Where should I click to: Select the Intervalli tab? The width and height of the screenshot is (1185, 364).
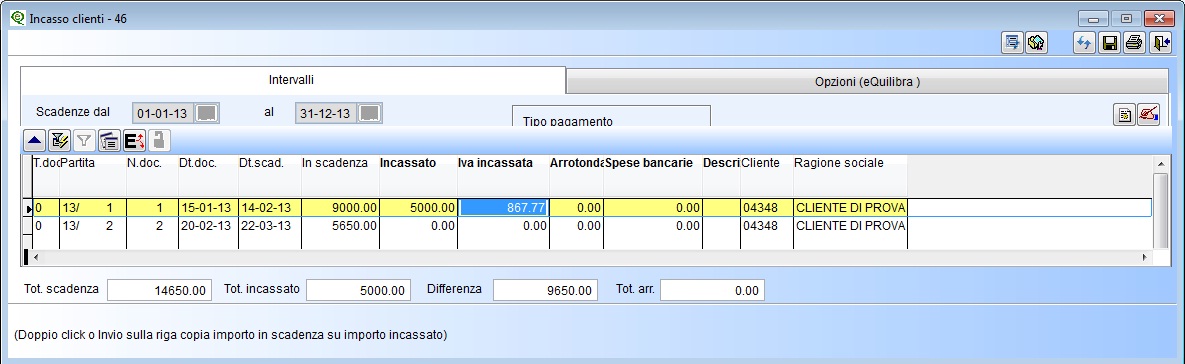[x=292, y=79]
